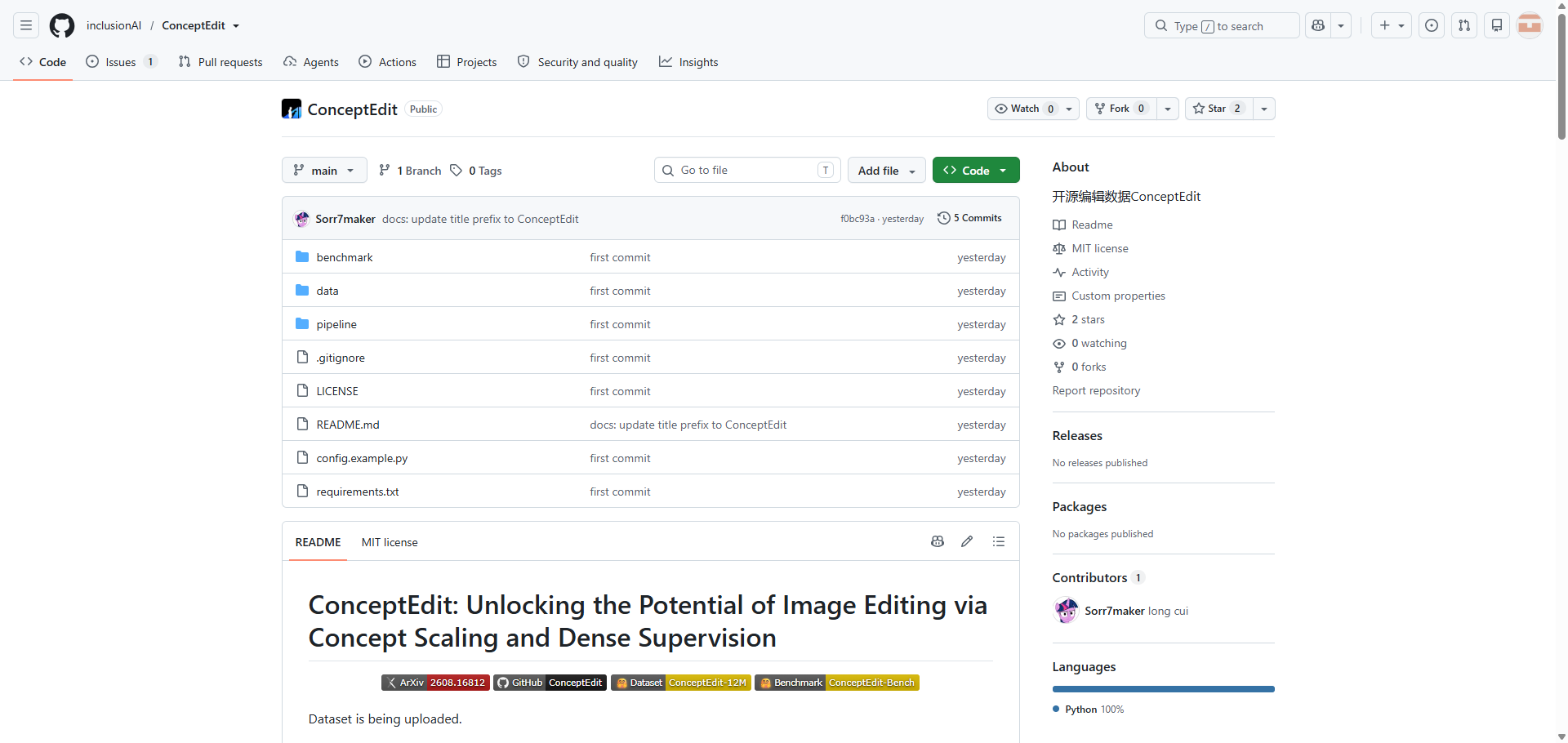Click the .gitignore file icon
Image resolution: width=1568 pixels, height=743 pixels.
coord(302,357)
